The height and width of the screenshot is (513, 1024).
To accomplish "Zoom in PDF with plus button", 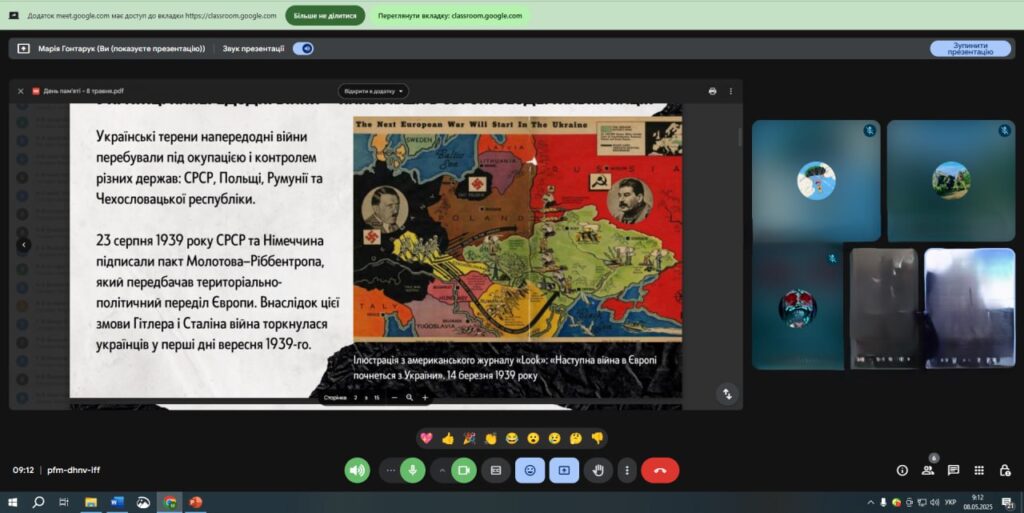I will pos(425,397).
